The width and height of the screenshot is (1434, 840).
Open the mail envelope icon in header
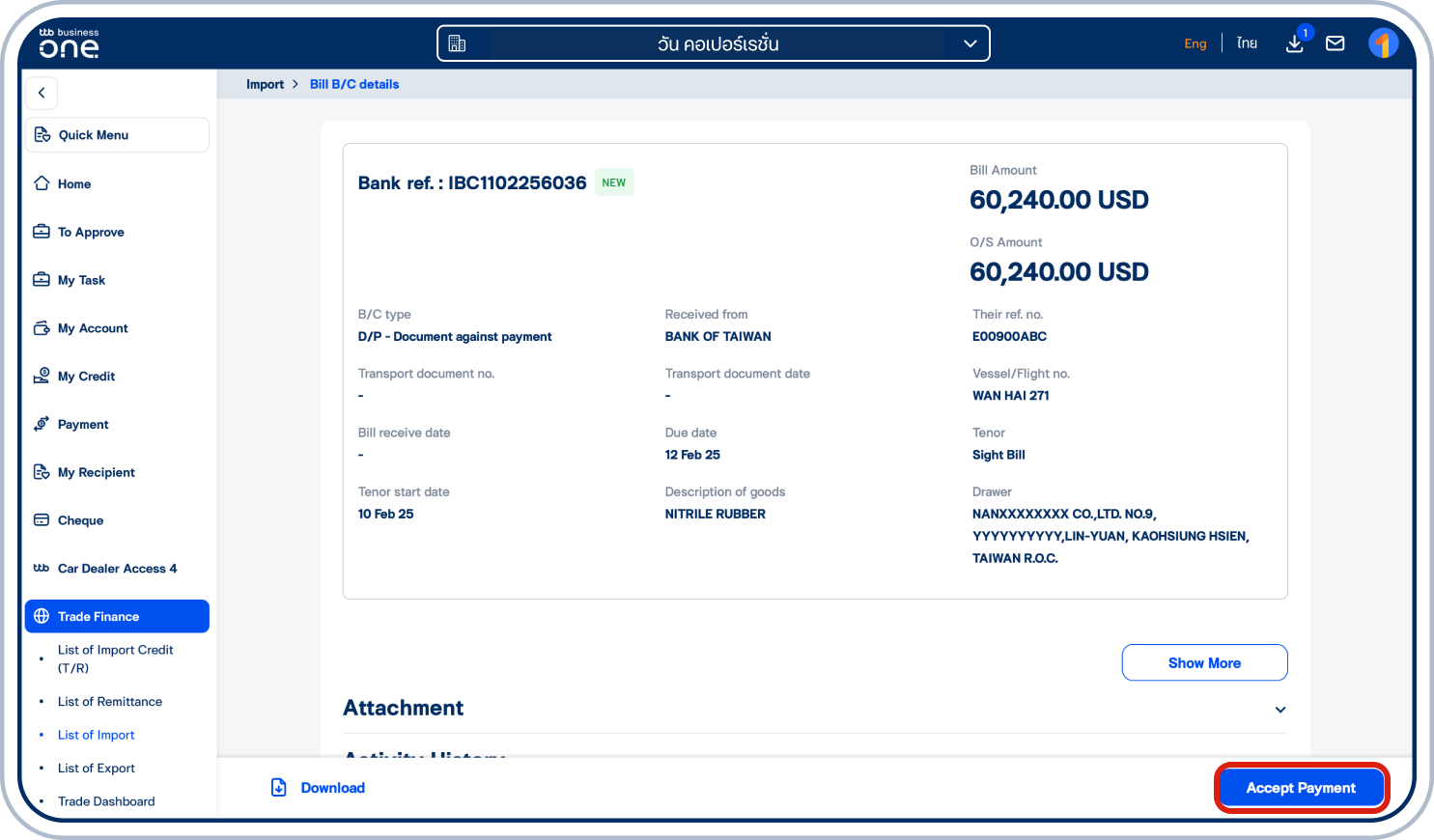(1336, 42)
